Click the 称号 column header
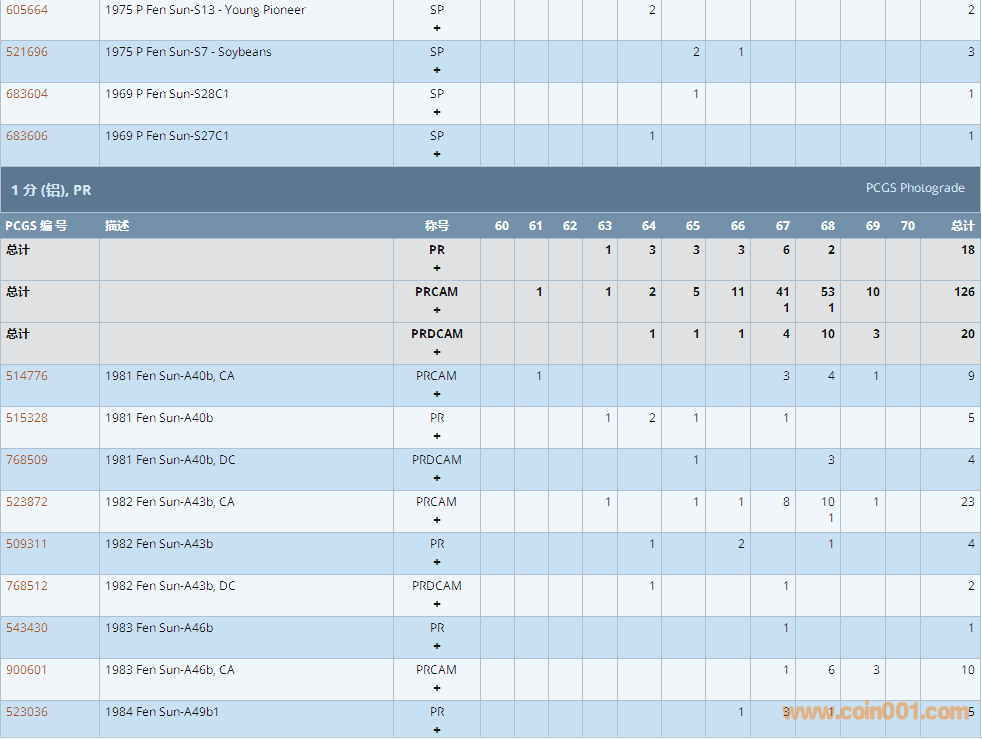Viewport: 982px width, 739px height. click(437, 226)
